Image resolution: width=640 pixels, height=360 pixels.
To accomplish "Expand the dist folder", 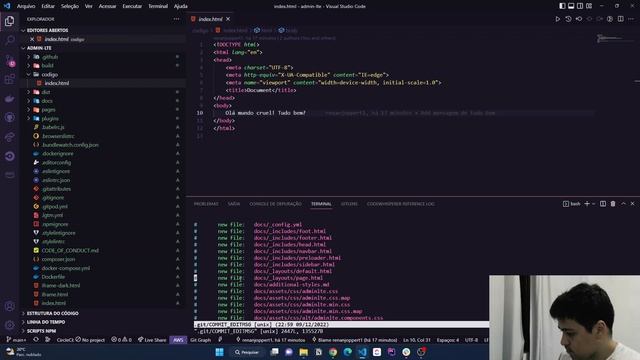I will (46, 92).
